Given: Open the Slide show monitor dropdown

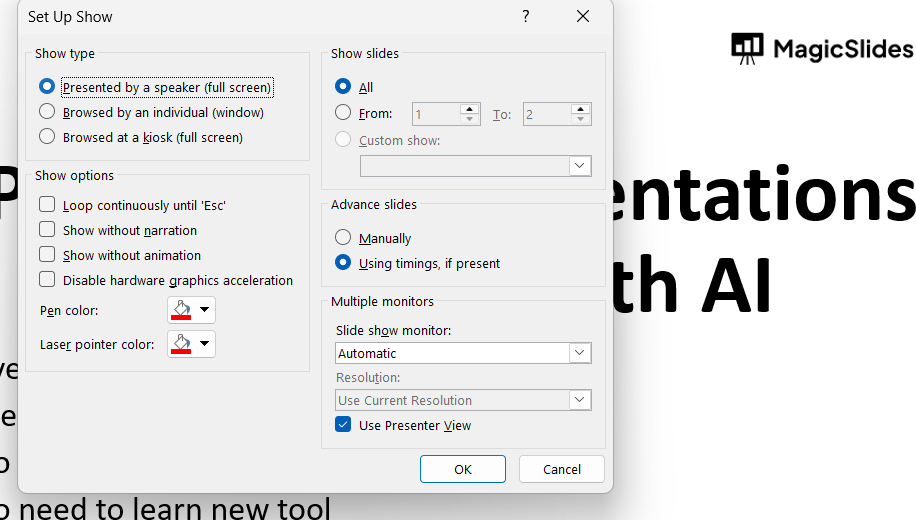Looking at the screenshot, I should (x=580, y=353).
